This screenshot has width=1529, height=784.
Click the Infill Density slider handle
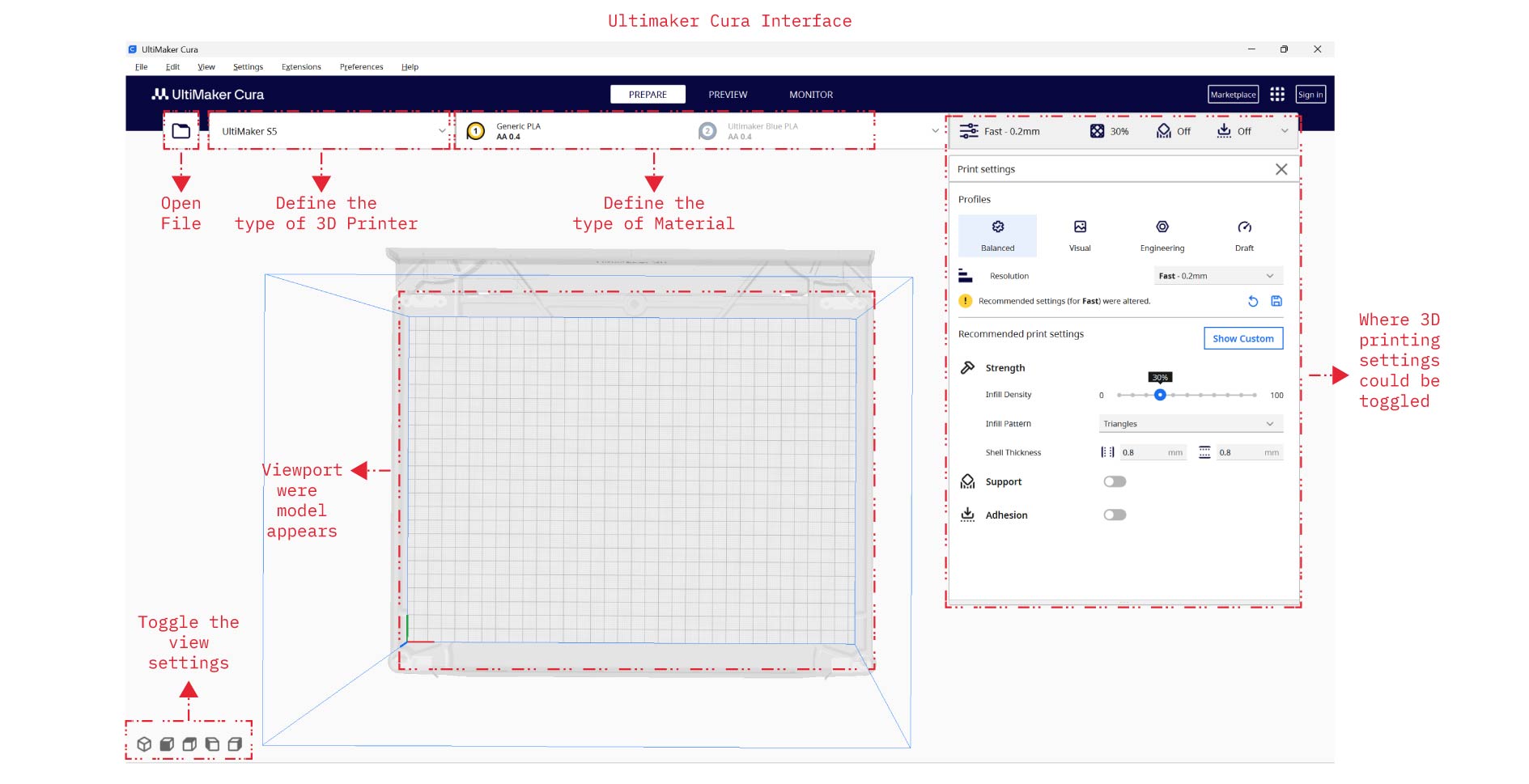(x=1160, y=395)
